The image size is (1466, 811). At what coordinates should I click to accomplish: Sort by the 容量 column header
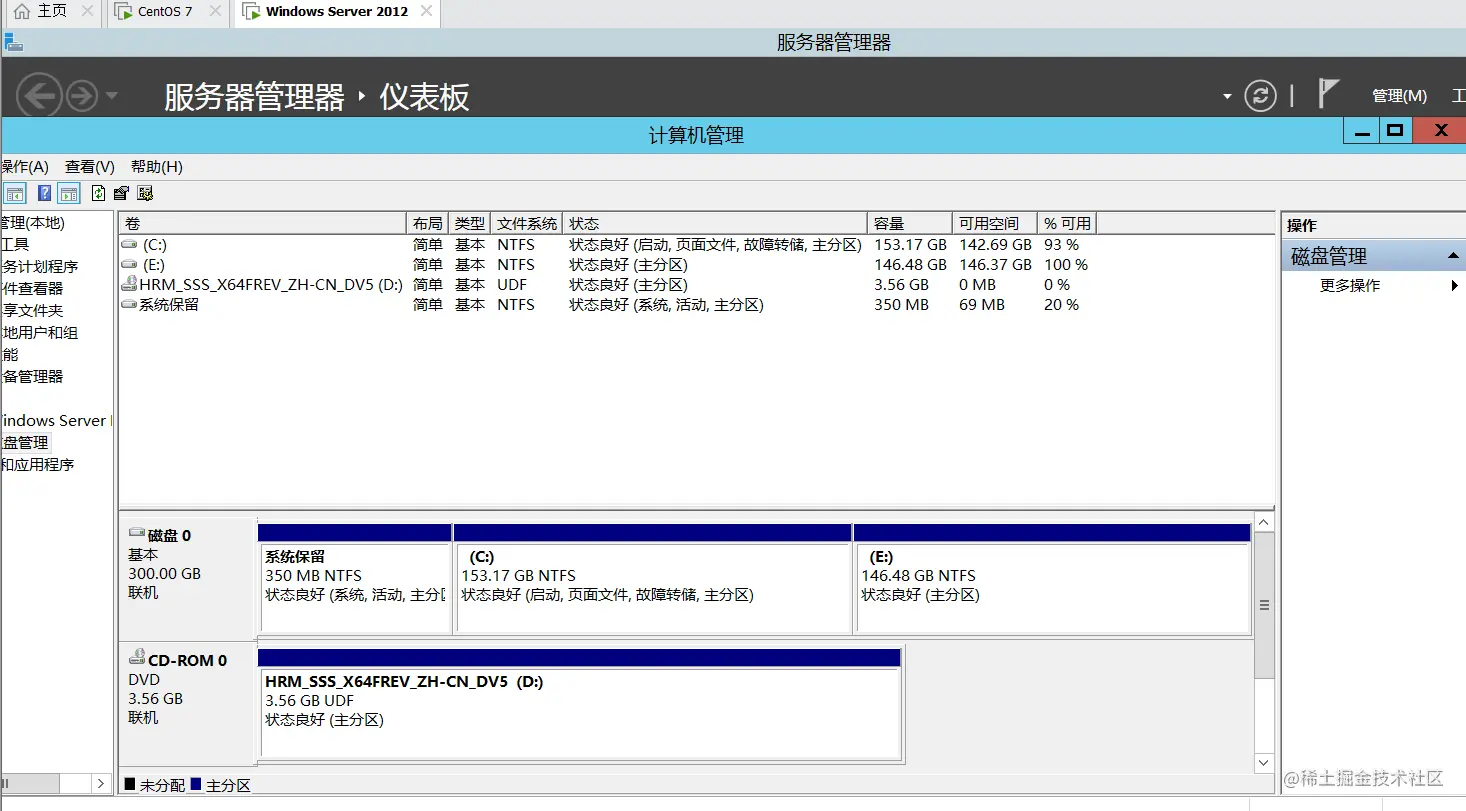click(x=910, y=223)
